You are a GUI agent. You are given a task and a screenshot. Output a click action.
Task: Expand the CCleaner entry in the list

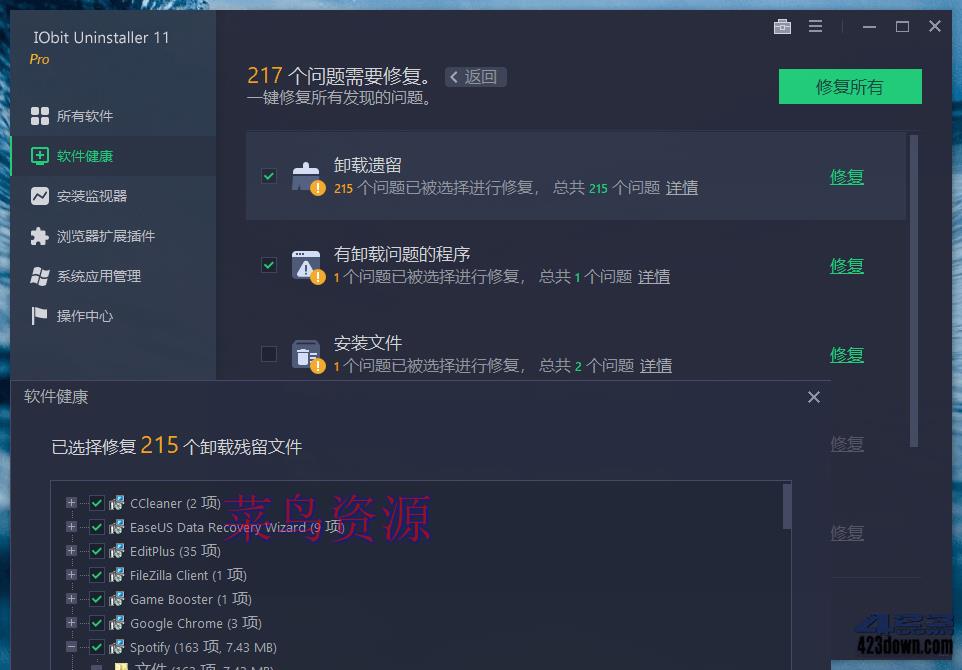pyautogui.click(x=71, y=503)
